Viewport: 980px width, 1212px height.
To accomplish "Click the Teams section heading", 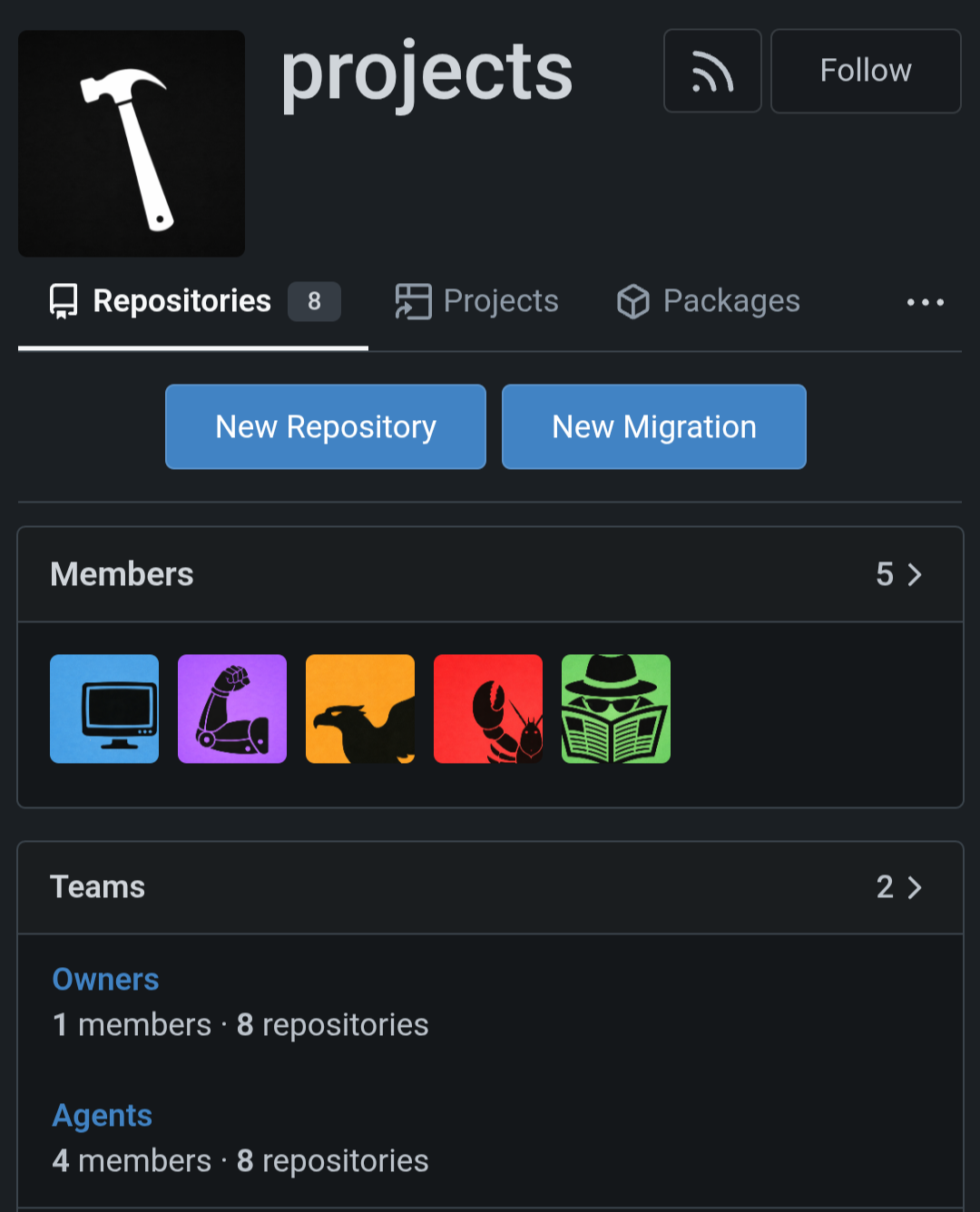I will coord(98,886).
